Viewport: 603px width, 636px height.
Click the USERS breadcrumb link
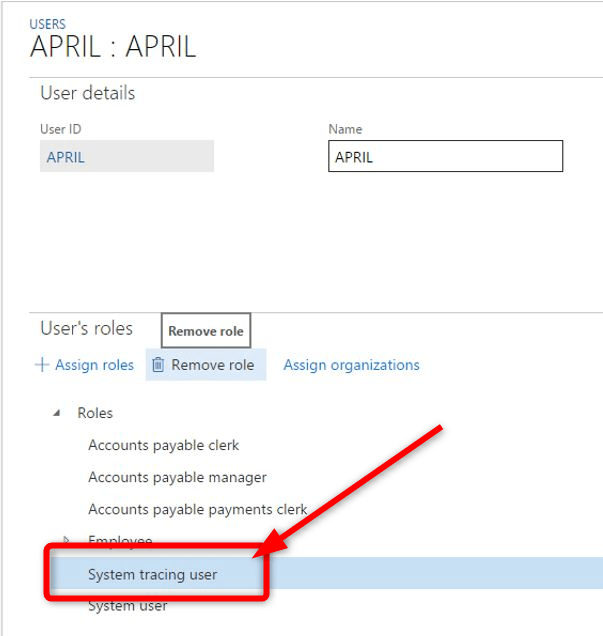pos(47,24)
